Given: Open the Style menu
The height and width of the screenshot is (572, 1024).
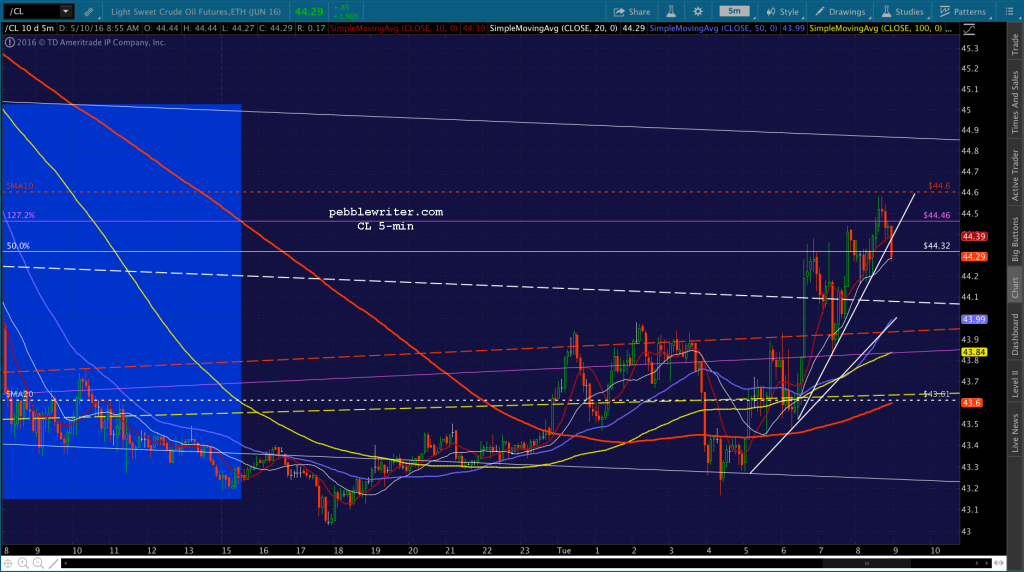Looking at the screenshot, I should [x=782, y=12].
